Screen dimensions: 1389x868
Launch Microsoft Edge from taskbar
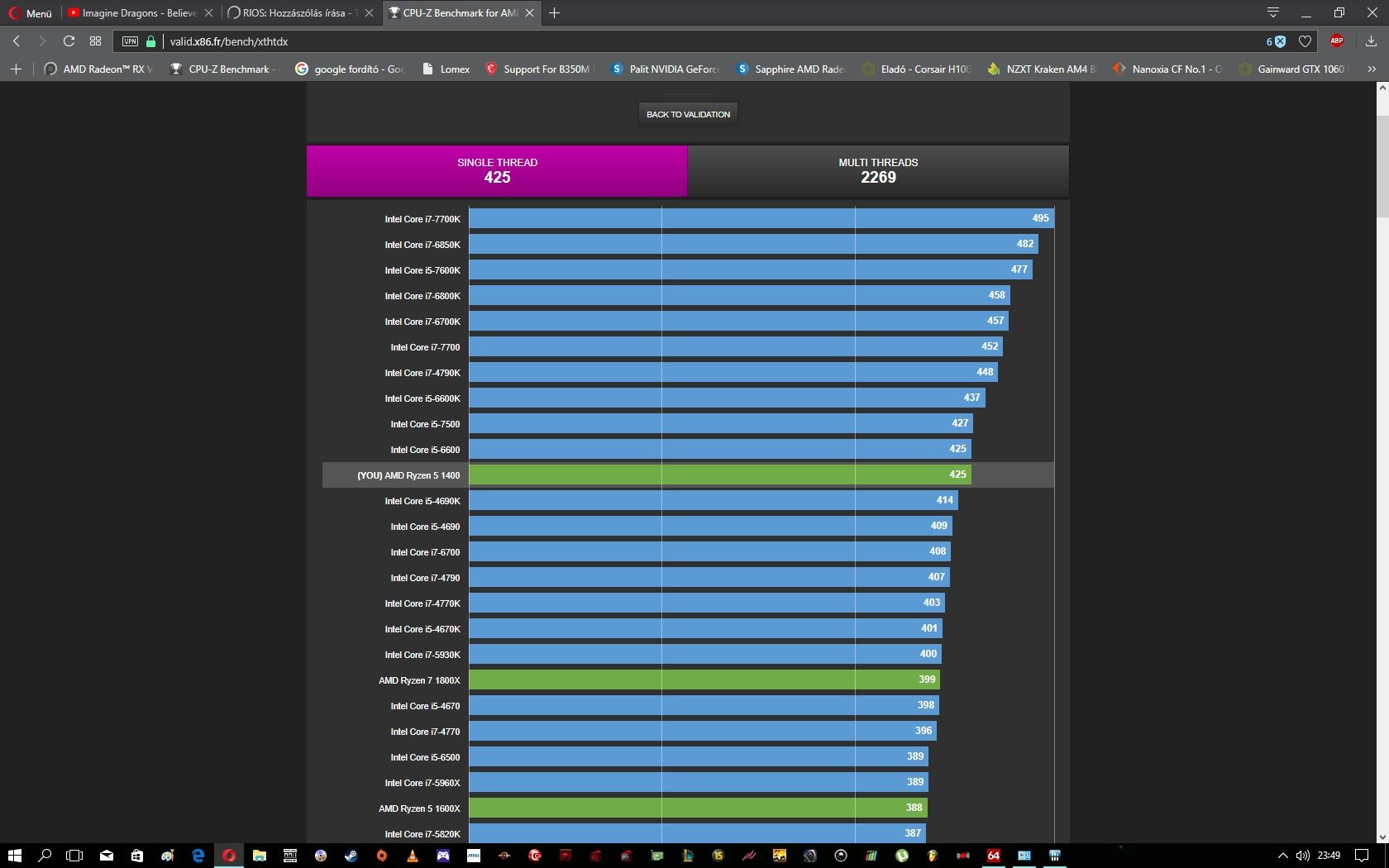click(198, 856)
